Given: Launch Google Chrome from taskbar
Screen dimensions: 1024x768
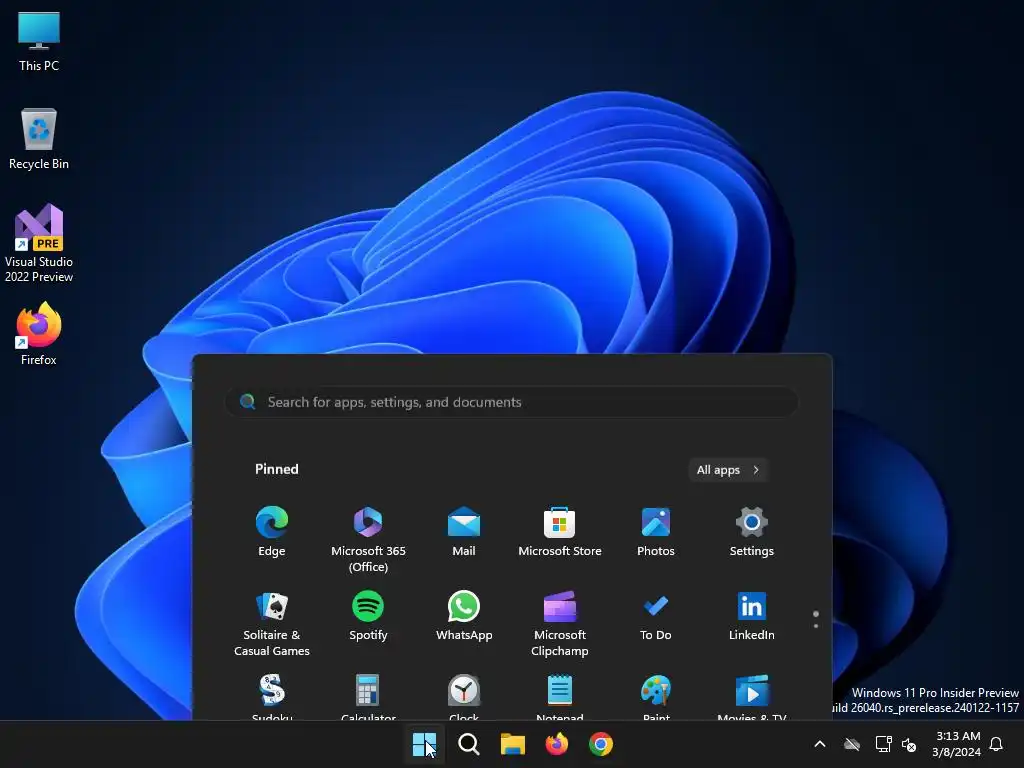Looking at the screenshot, I should (x=601, y=744).
